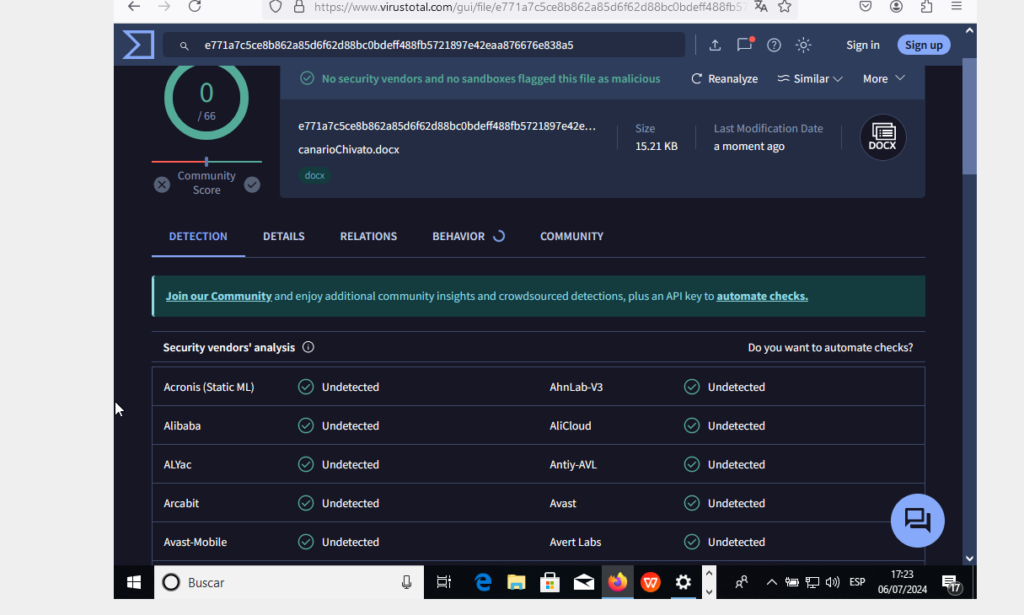Screen dimensions: 1024x615
Task: Open the Mail app from the taskbar
Action: coord(583,582)
